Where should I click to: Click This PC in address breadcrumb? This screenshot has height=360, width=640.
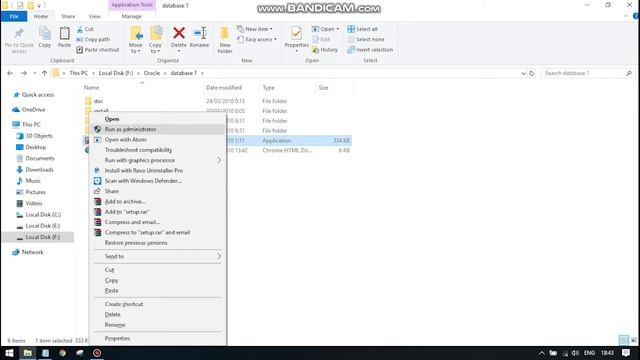click(x=78, y=73)
